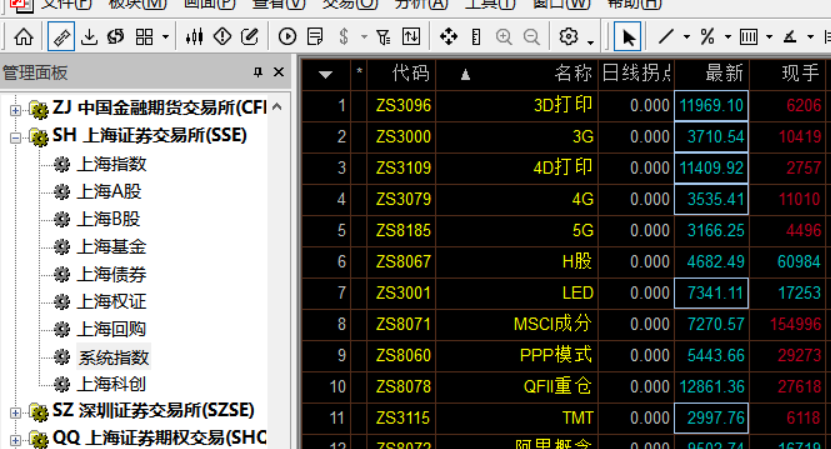Click the zoom in magnifier icon
This screenshot has width=831, height=449.
(x=503, y=37)
